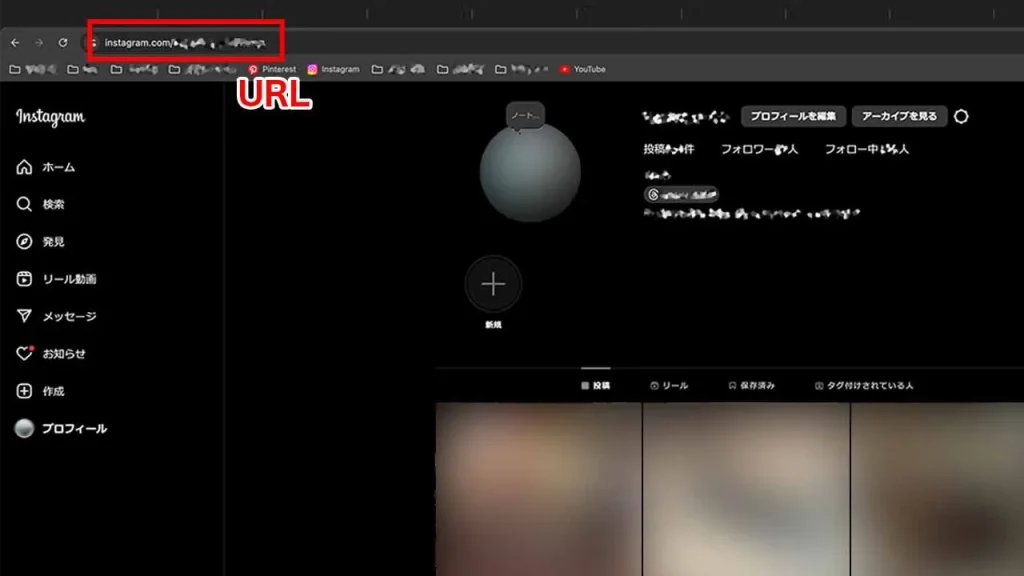Open the YouTube bookmark
This screenshot has width=1024, height=576.
click(x=583, y=69)
